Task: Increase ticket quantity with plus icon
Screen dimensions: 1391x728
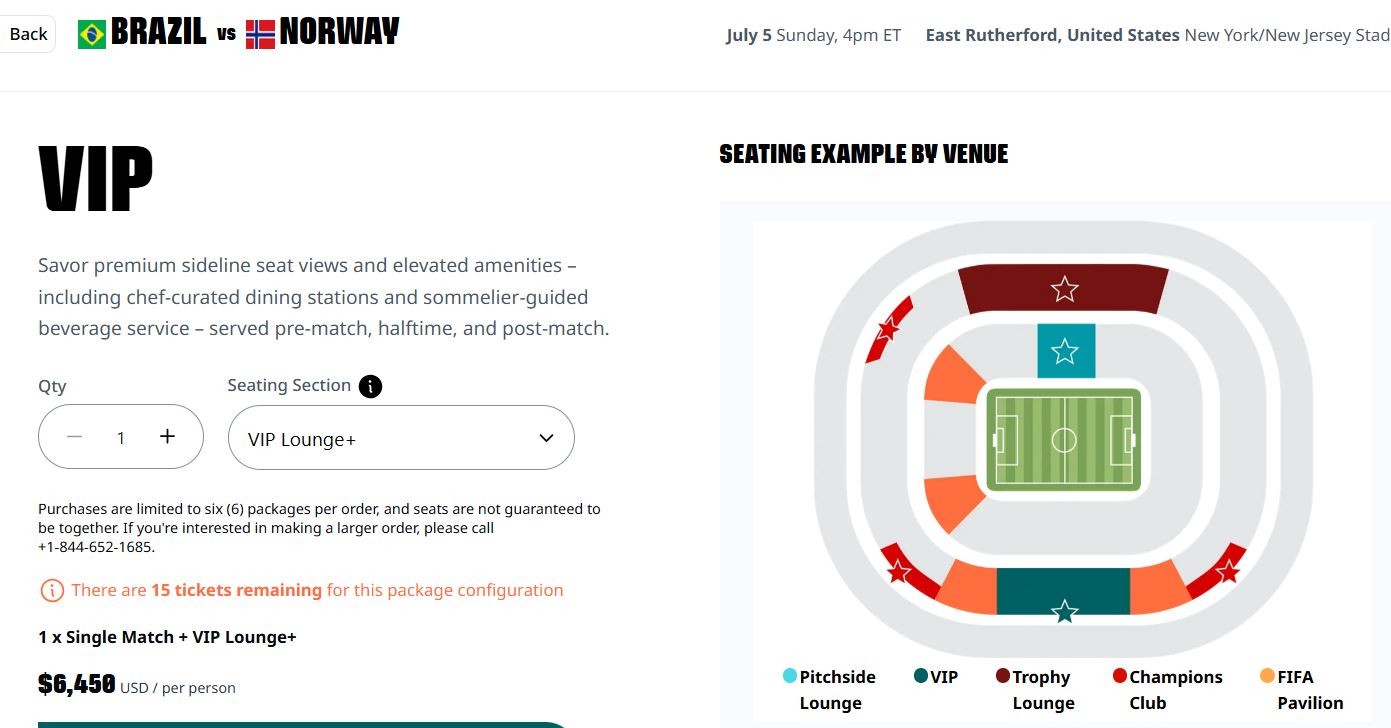Action: pyautogui.click(x=167, y=436)
